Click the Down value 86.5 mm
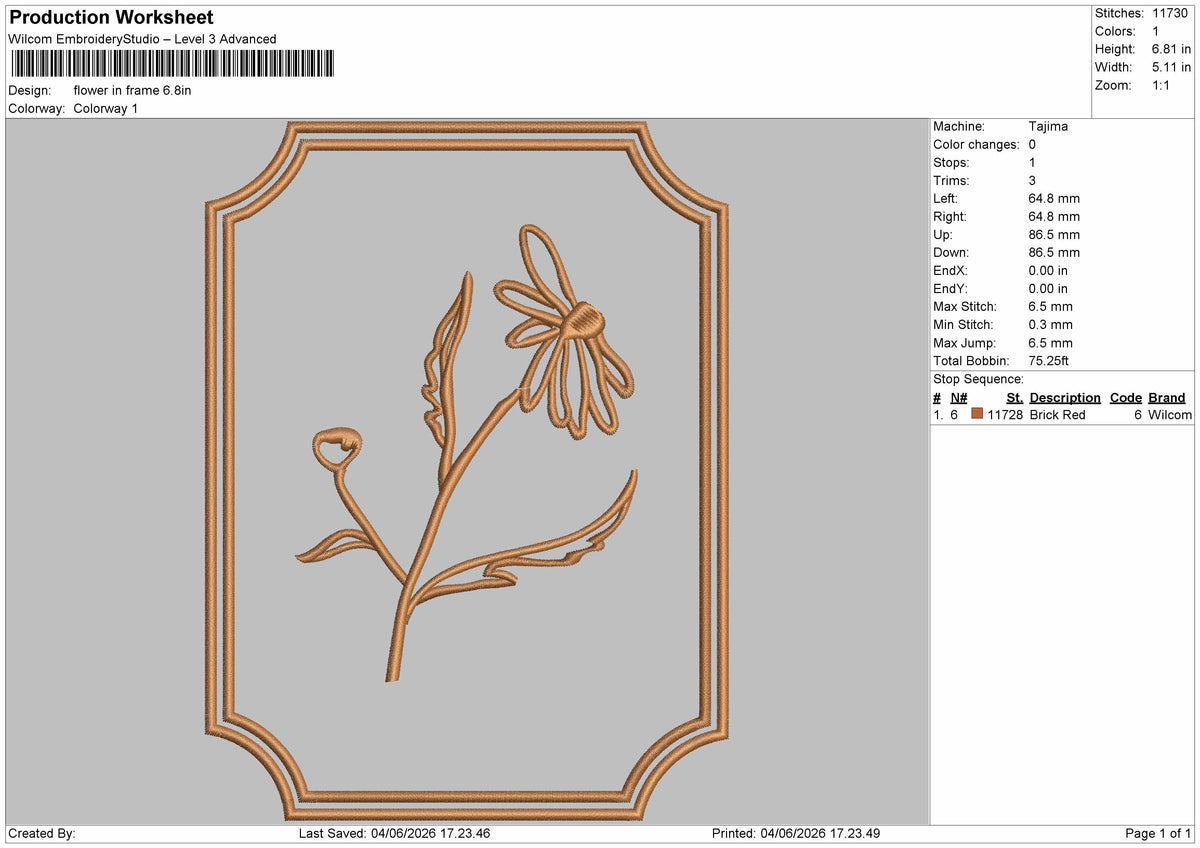Viewport: 1200px width, 848px height. [x=1054, y=252]
